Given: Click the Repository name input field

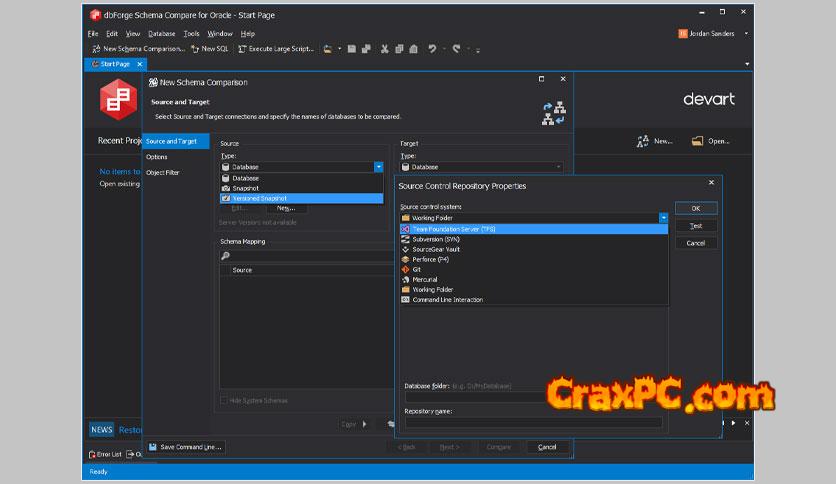Looking at the screenshot, I should point(533,423).
